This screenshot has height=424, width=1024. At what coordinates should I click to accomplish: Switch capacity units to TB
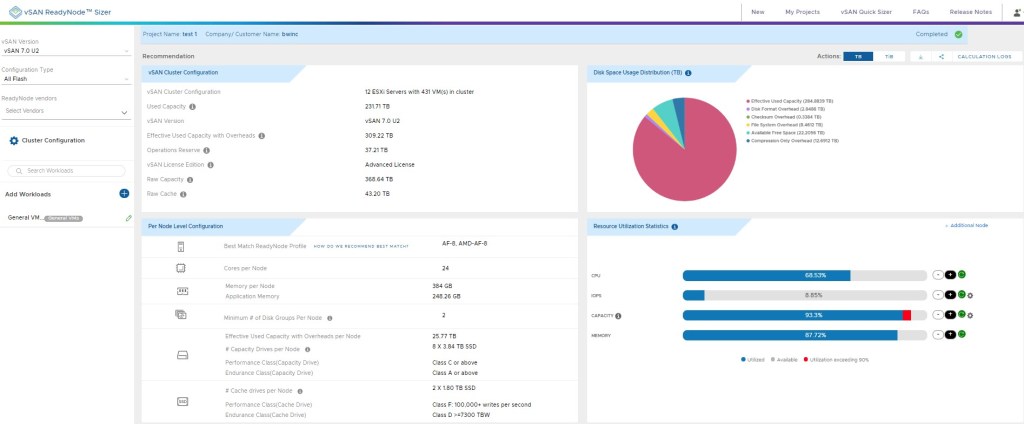point(858,57)
